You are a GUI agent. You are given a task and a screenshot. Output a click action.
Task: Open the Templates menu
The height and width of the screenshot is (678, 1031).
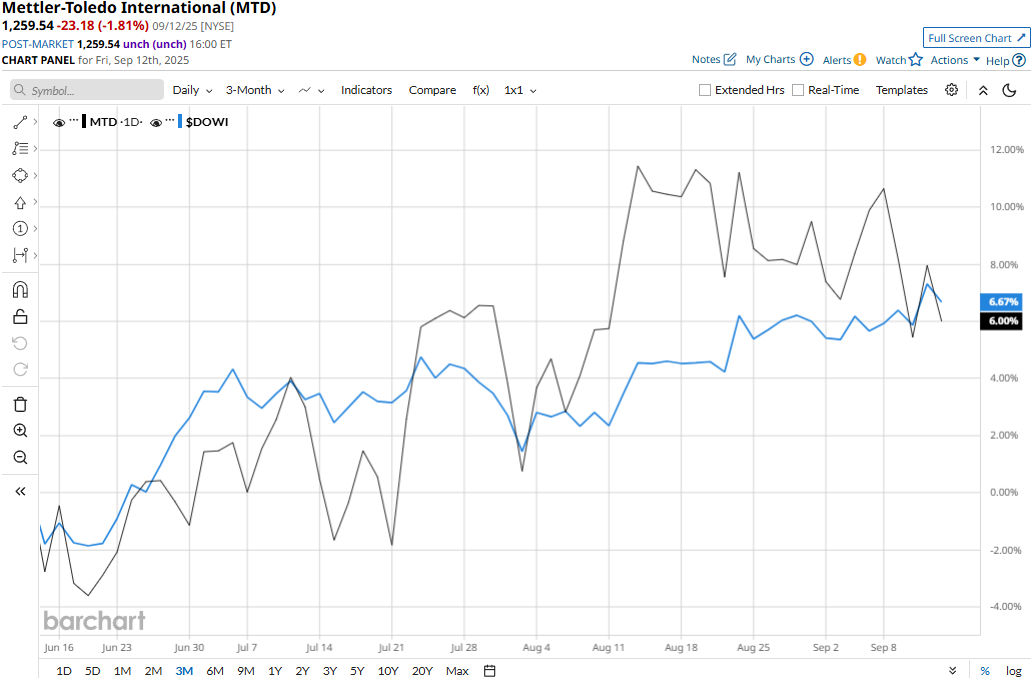pos(901,90)
